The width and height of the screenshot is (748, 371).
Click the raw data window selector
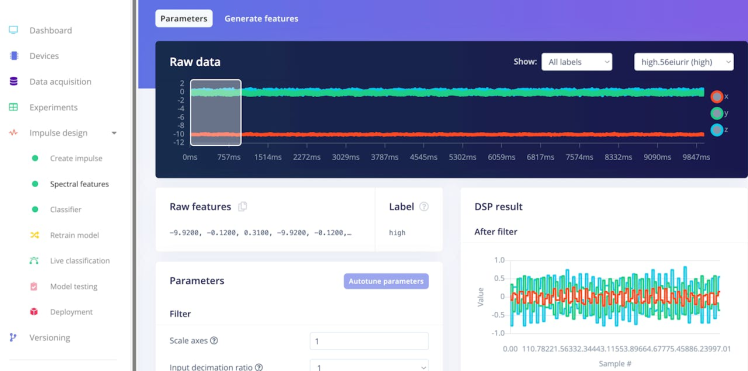(x=216, y=112)
